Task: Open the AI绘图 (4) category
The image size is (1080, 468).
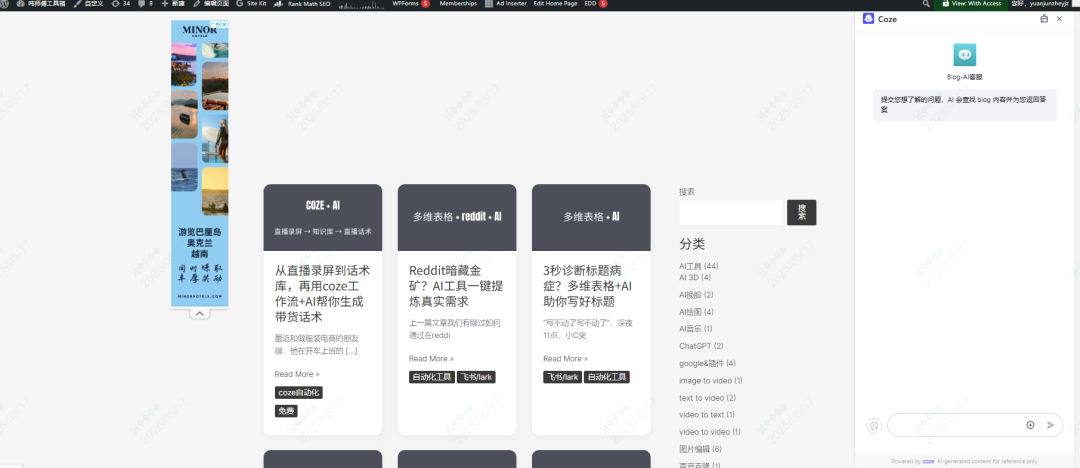Action: (x=696, y=312)
